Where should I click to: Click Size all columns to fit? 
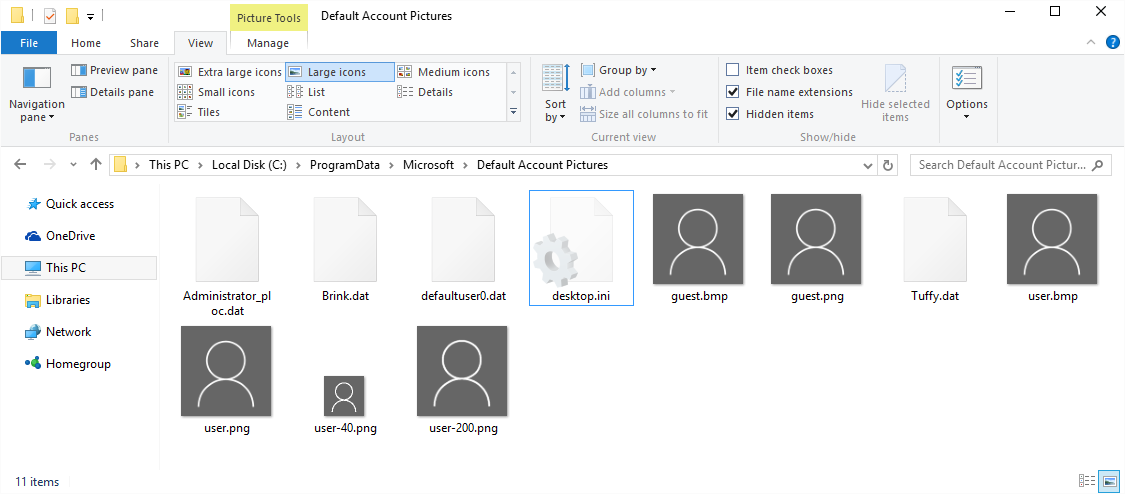click(x=644, y=114)
